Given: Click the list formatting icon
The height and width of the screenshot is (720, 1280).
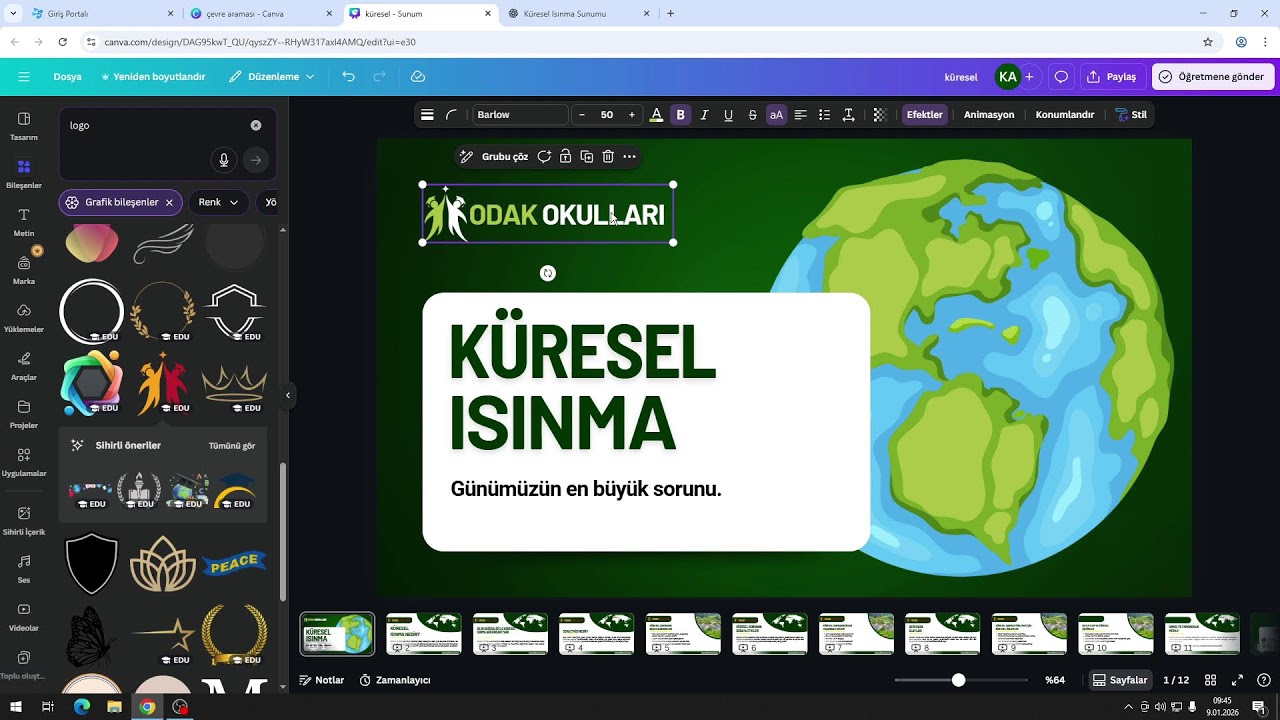Looking at the screenshot, I should point(824,115).
